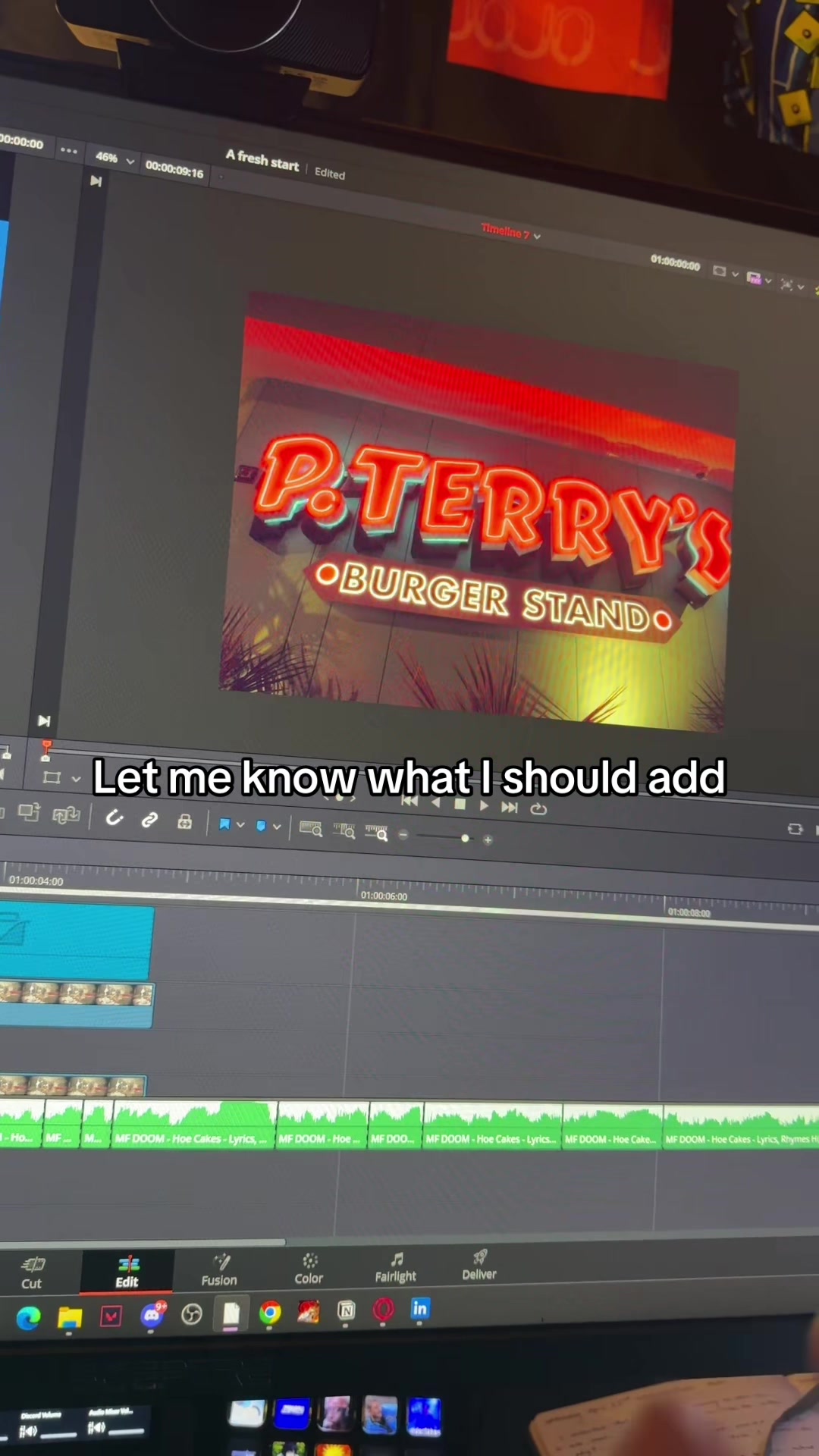Toggle timeline snapping magnet icon

pyautogui.click(x=115, y=817)
